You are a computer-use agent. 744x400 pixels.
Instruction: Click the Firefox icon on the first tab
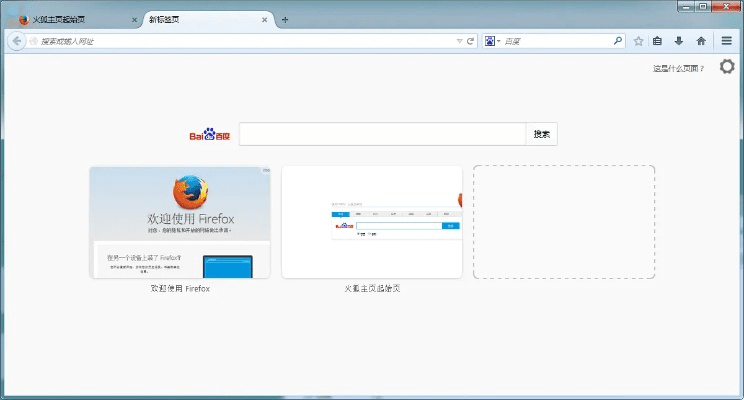tap(24, 19)
